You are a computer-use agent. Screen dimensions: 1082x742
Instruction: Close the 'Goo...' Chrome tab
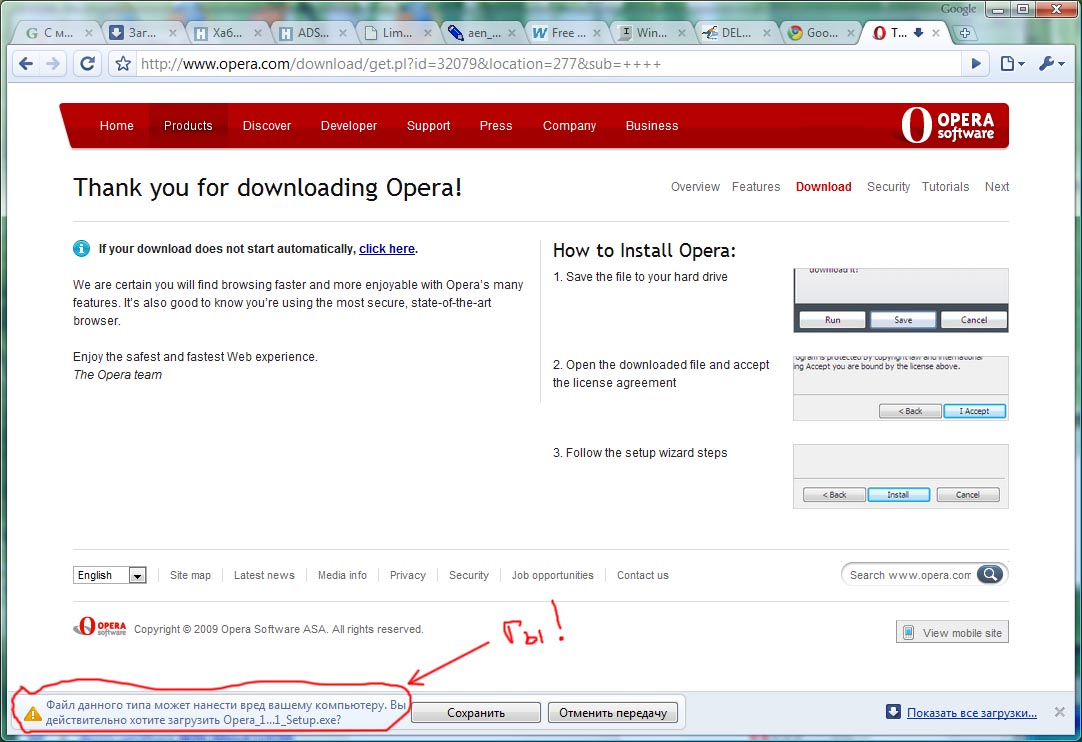pyautogui.click(x=851, y=32)
